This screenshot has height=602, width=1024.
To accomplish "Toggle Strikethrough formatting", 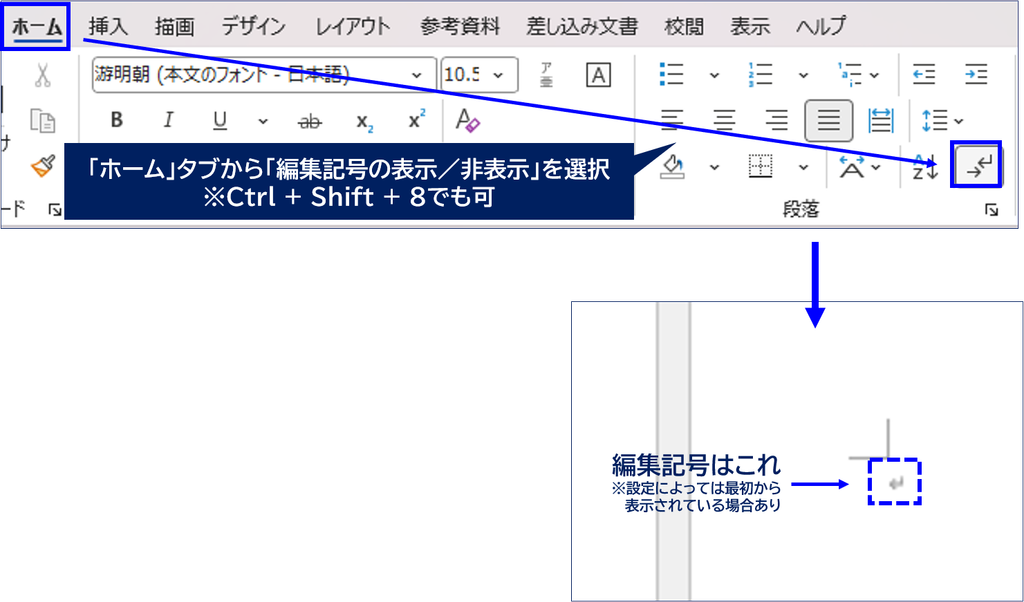I will click(310, 121).
